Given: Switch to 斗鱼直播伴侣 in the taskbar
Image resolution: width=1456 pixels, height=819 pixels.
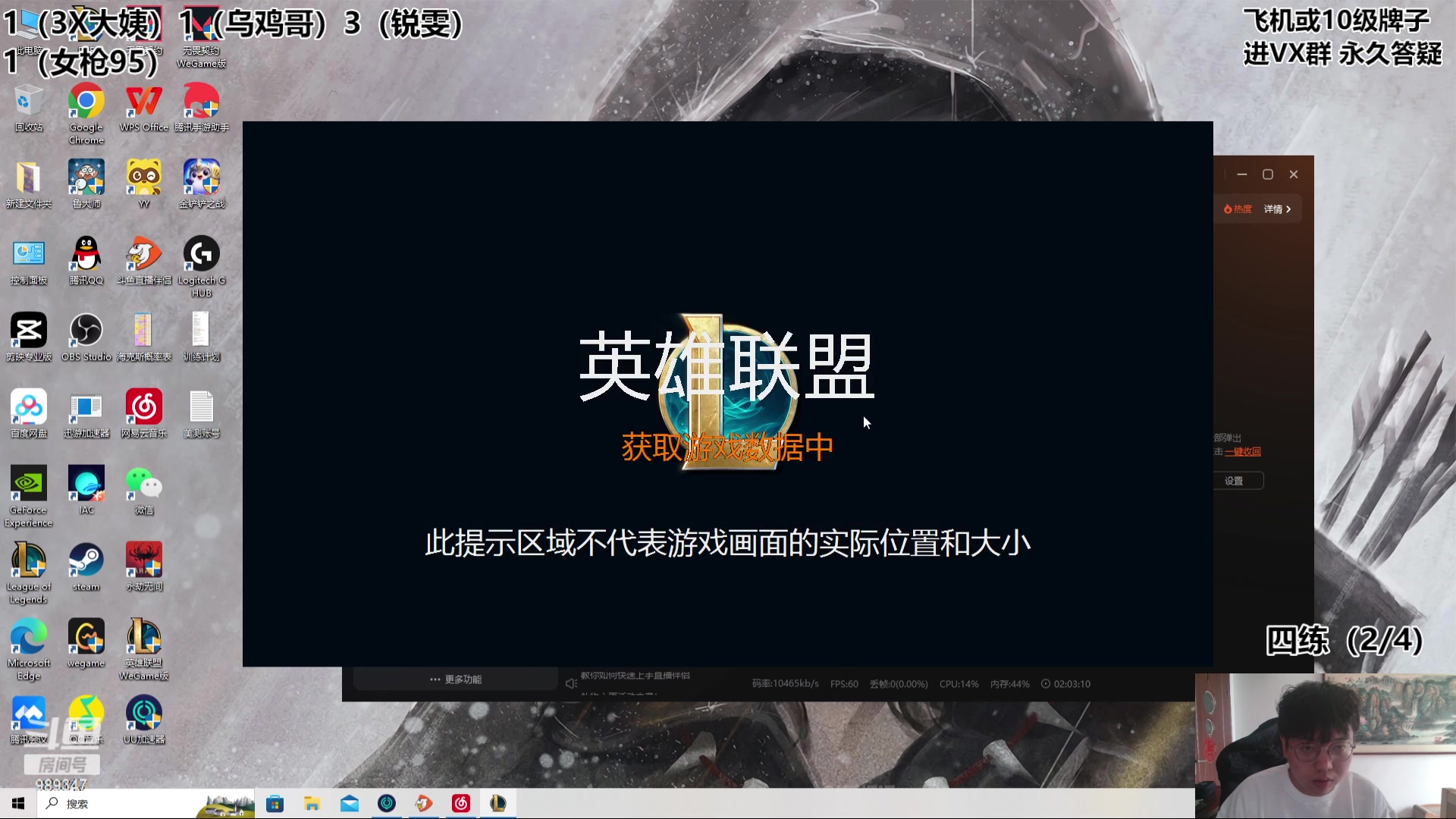Looking at the screenshot, I should [x=423, y=804].
